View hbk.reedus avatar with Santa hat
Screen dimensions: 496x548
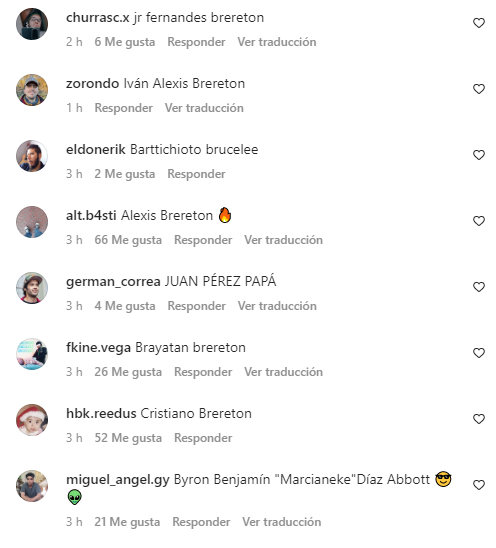[32, 420]
